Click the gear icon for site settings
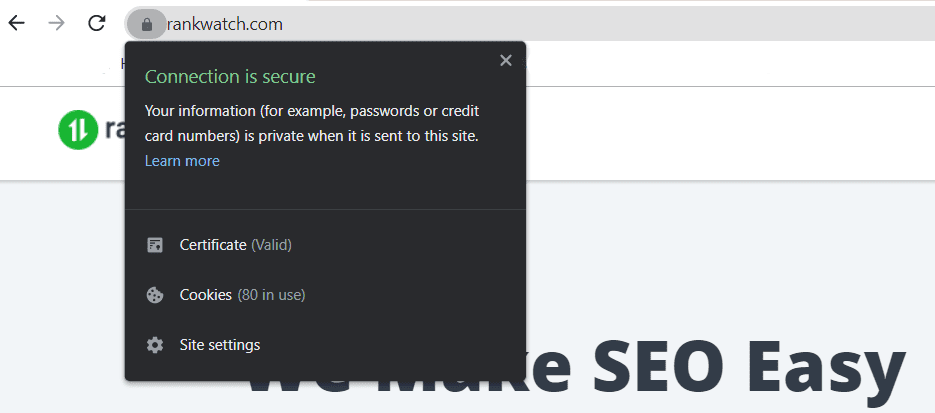Viewport: 935px width, 413px height. pyautogui.click(x=155, y=345)
